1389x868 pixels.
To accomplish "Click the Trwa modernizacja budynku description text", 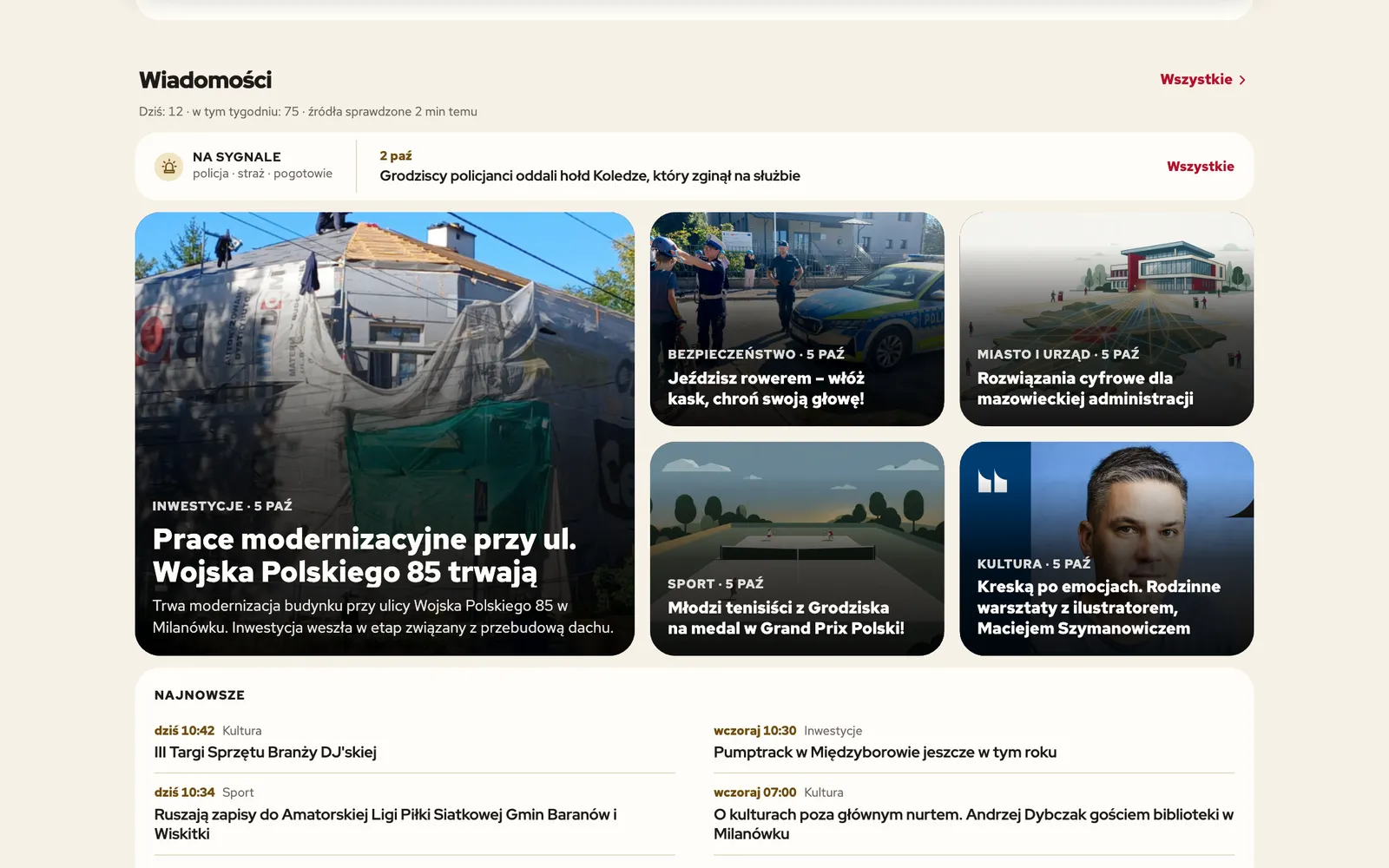I will (383, 616).
